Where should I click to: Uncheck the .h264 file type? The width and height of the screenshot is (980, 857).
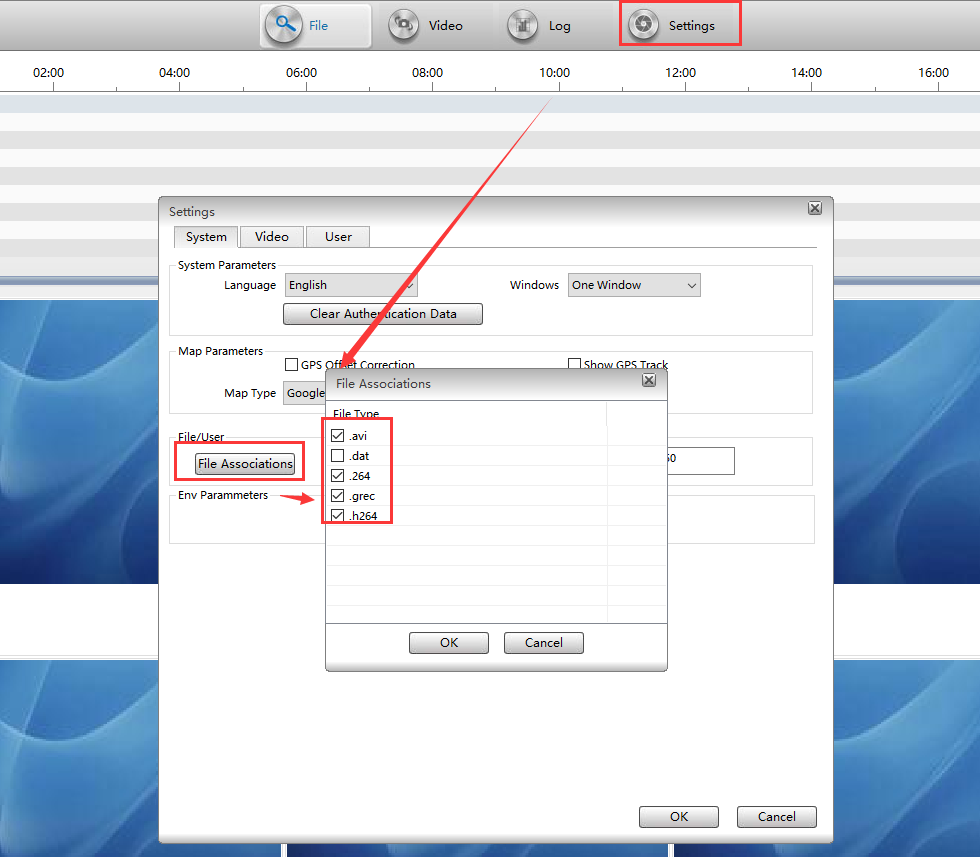pyautogui.click(x=338, y=516)
